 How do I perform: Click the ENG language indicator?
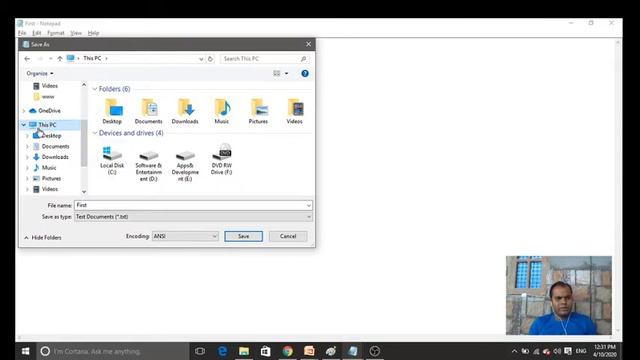pyautogui.click(x=581, y=351)
